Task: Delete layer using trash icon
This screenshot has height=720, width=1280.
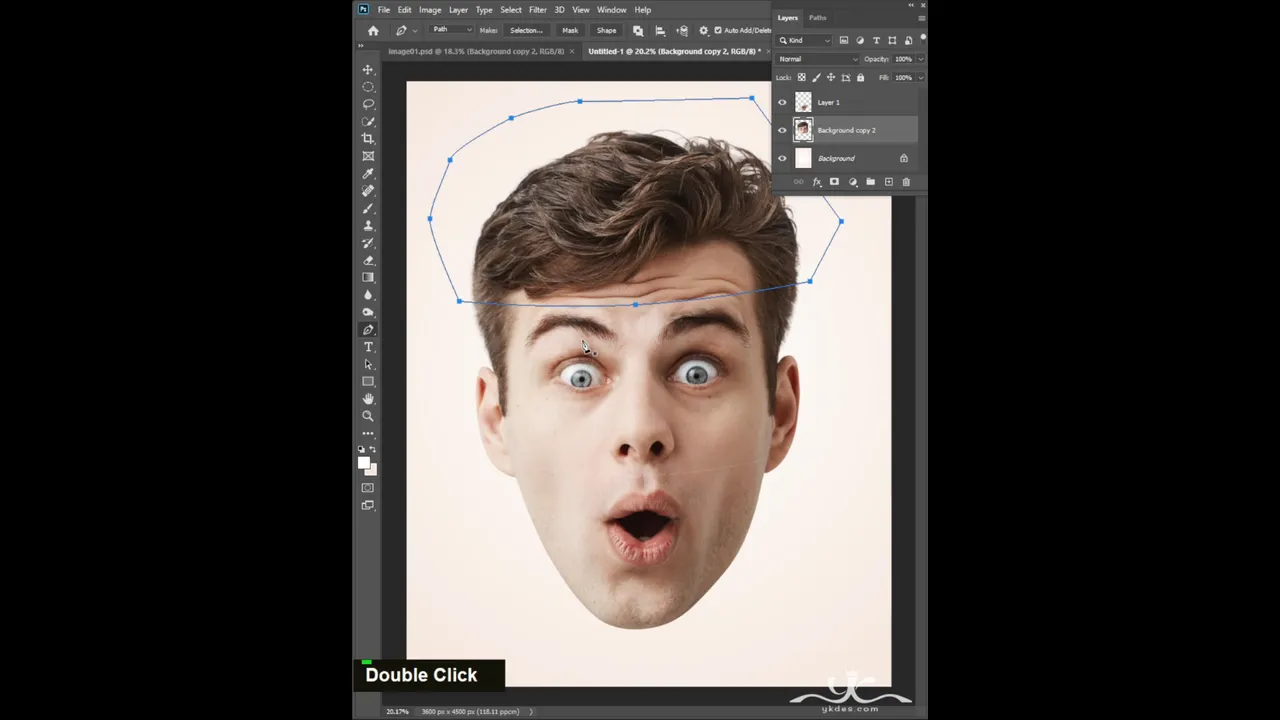Action: click(906, 182)
